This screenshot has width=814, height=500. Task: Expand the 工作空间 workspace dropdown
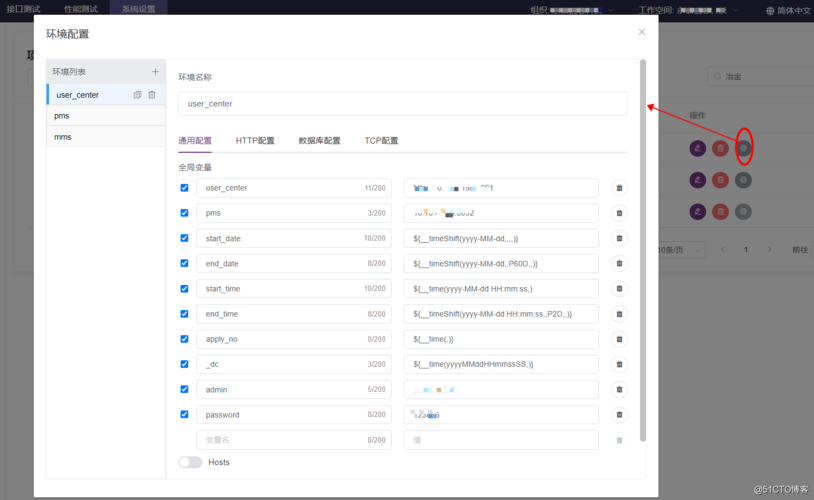(x=688, y=10)
